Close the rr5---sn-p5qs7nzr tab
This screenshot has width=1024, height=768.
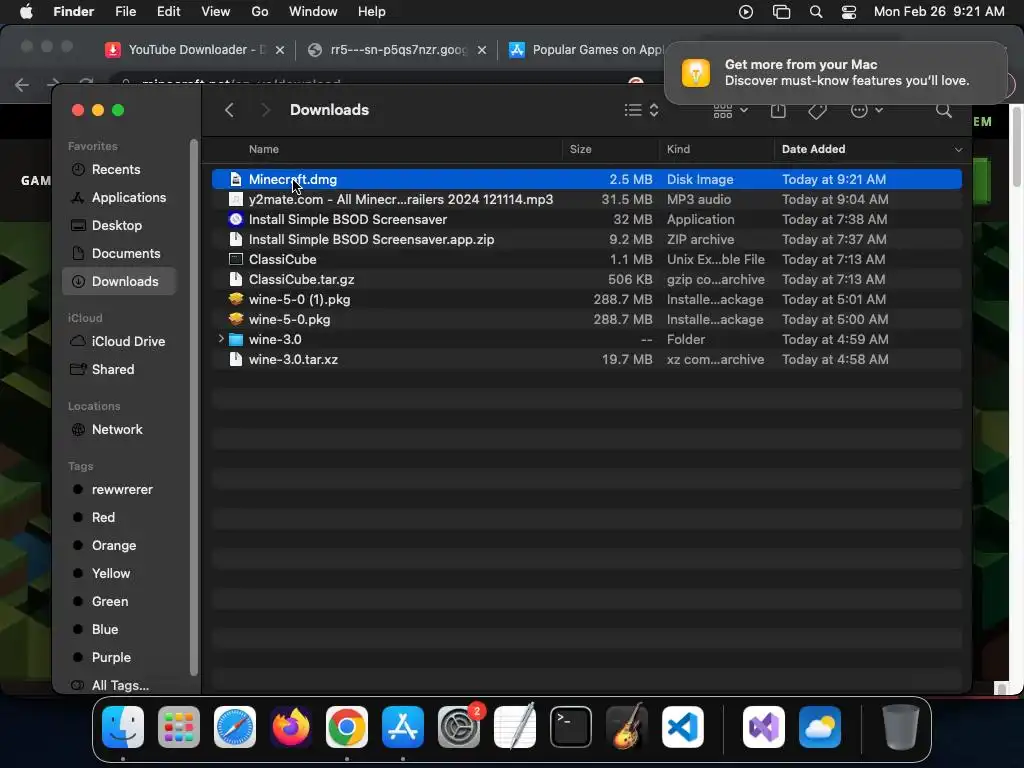click(482, 50)
